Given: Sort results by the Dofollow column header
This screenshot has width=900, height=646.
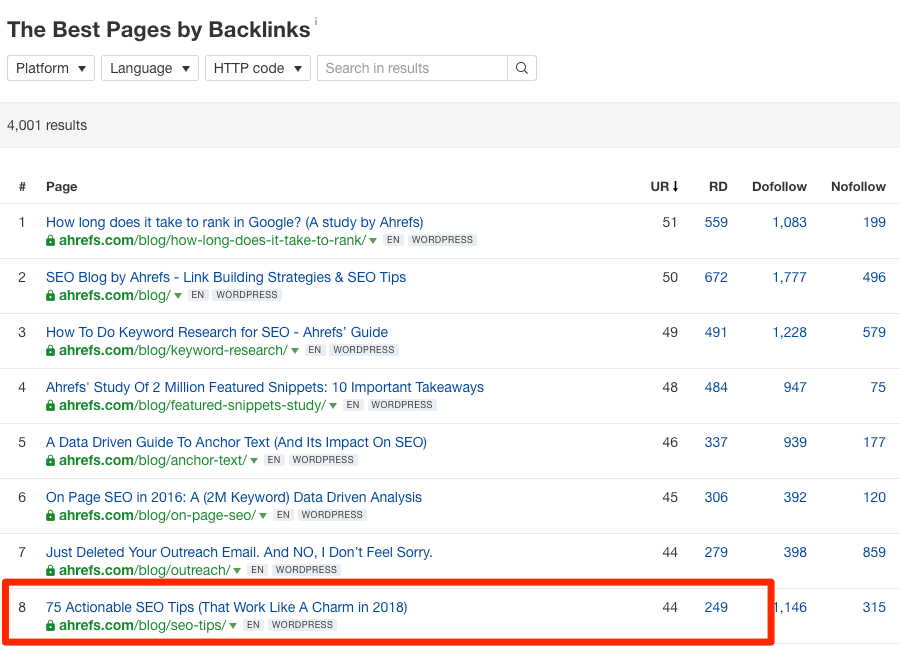Looking at the screenshot, I should 779,186.
